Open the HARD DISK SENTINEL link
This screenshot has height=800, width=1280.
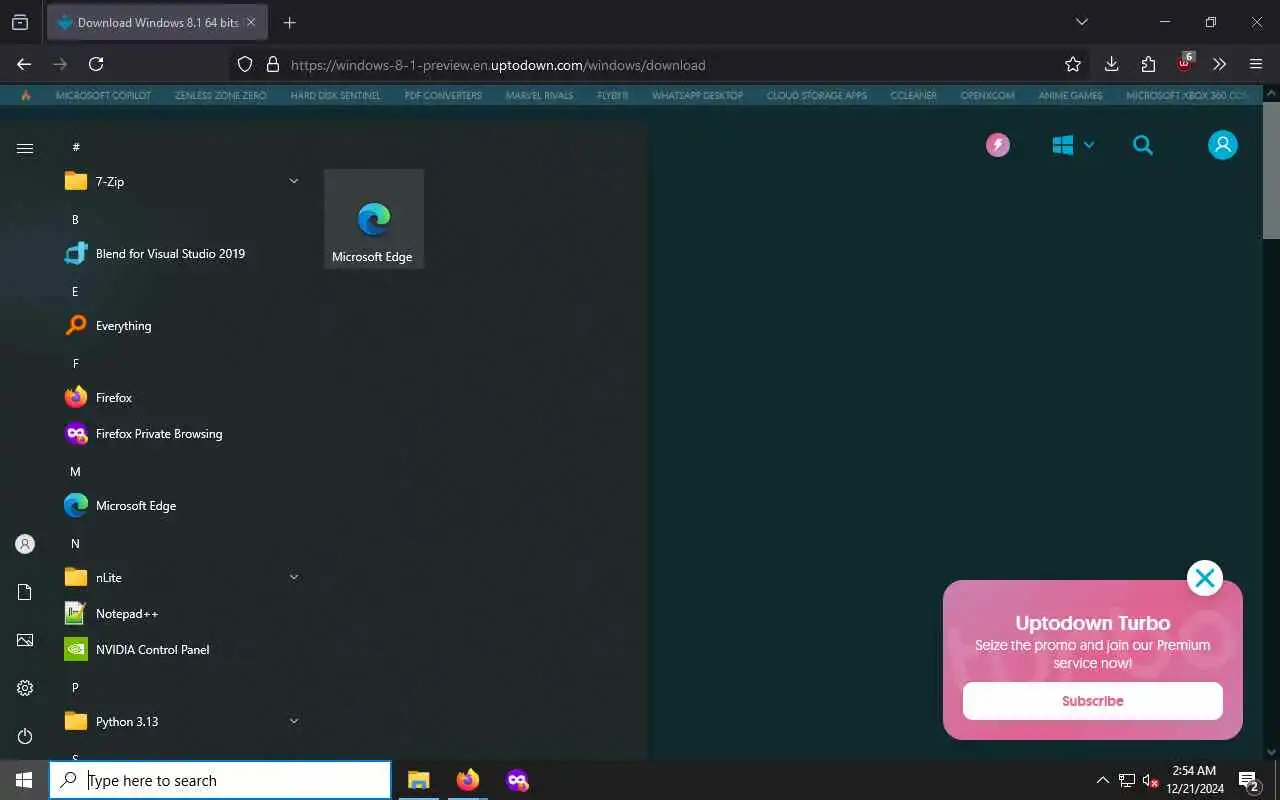click(335, 96)
